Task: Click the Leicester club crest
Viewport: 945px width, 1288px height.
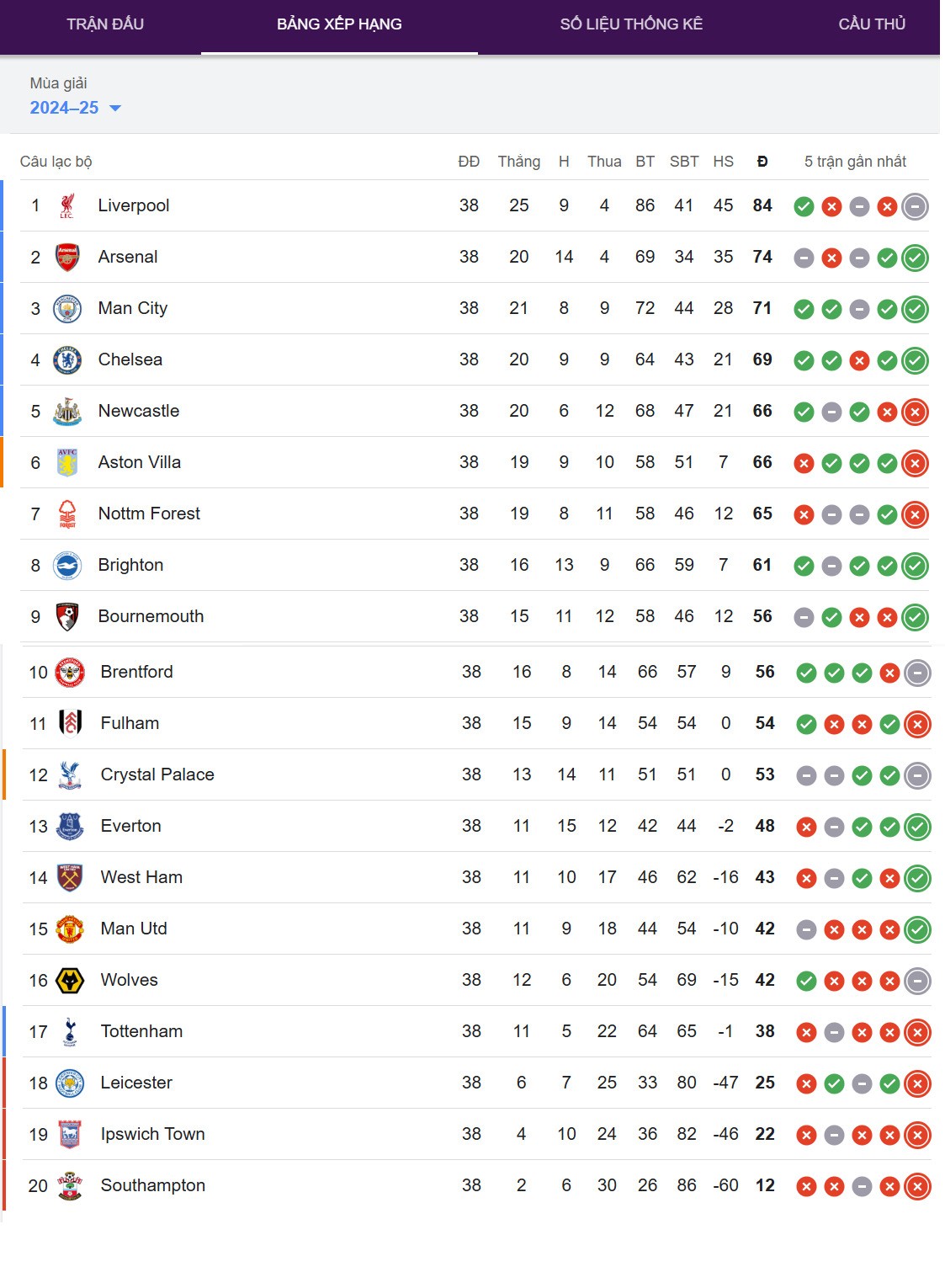Action: pos(70,1083)
